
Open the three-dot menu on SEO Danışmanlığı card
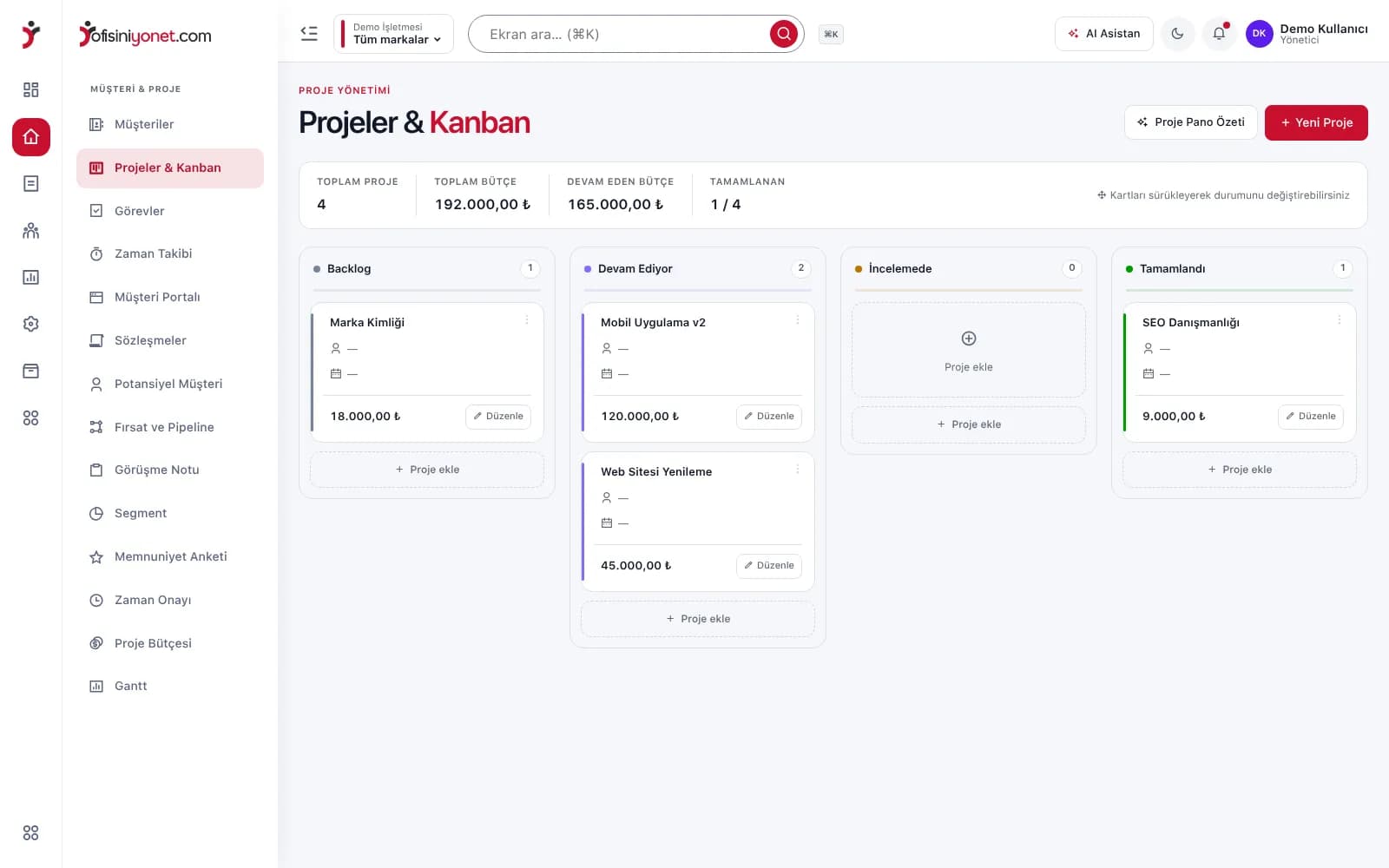[x=1339, y=320]
